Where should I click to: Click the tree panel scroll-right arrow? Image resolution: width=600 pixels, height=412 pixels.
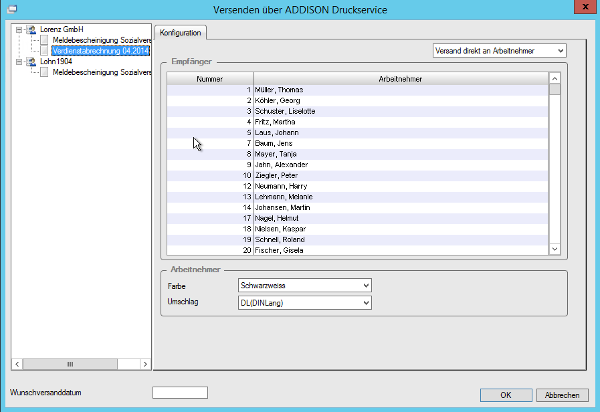click(x=145, y=364)
